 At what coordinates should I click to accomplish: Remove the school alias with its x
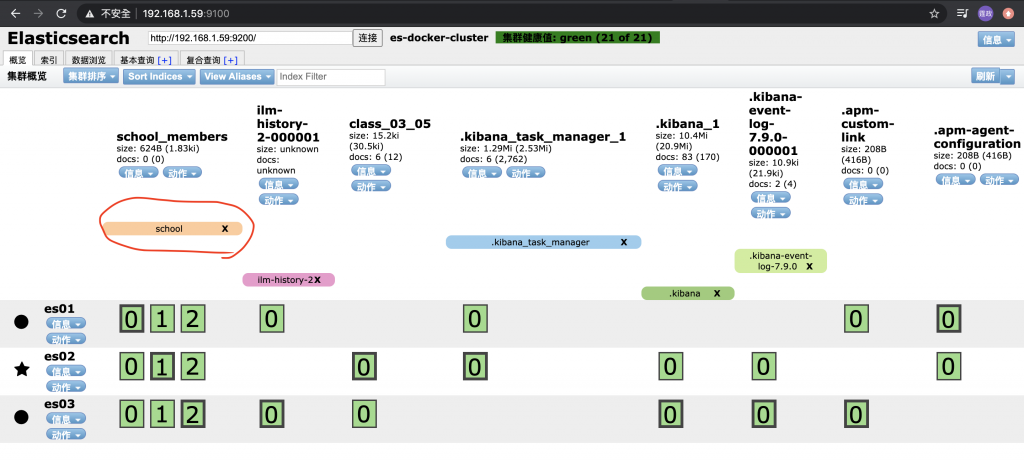tap(225, 229)
